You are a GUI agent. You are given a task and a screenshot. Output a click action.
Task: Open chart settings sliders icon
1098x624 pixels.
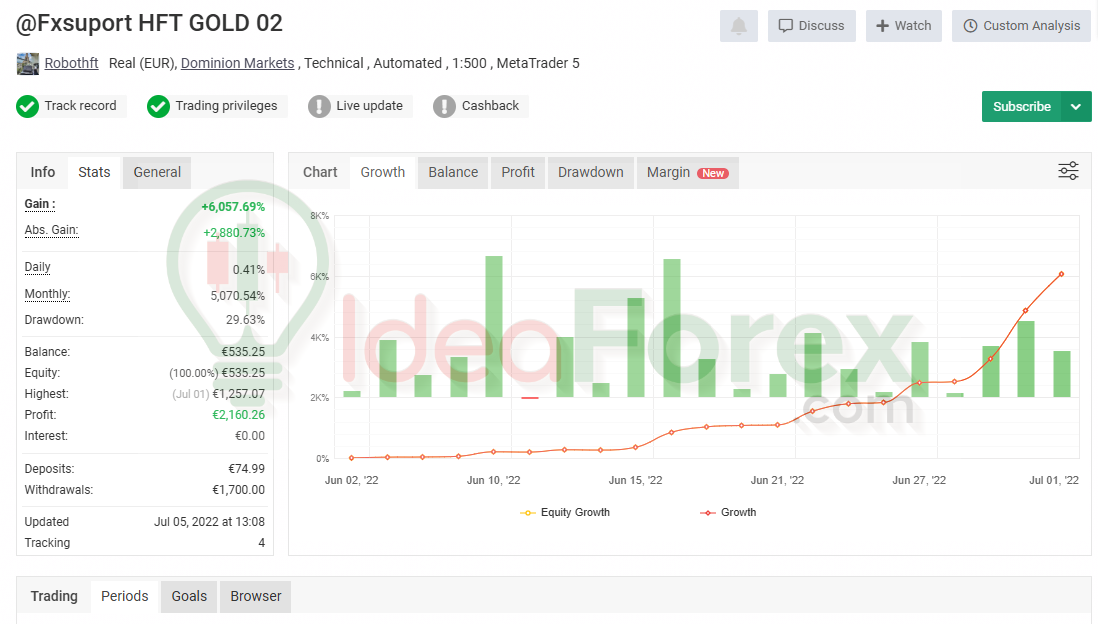tap(1068, 171)
